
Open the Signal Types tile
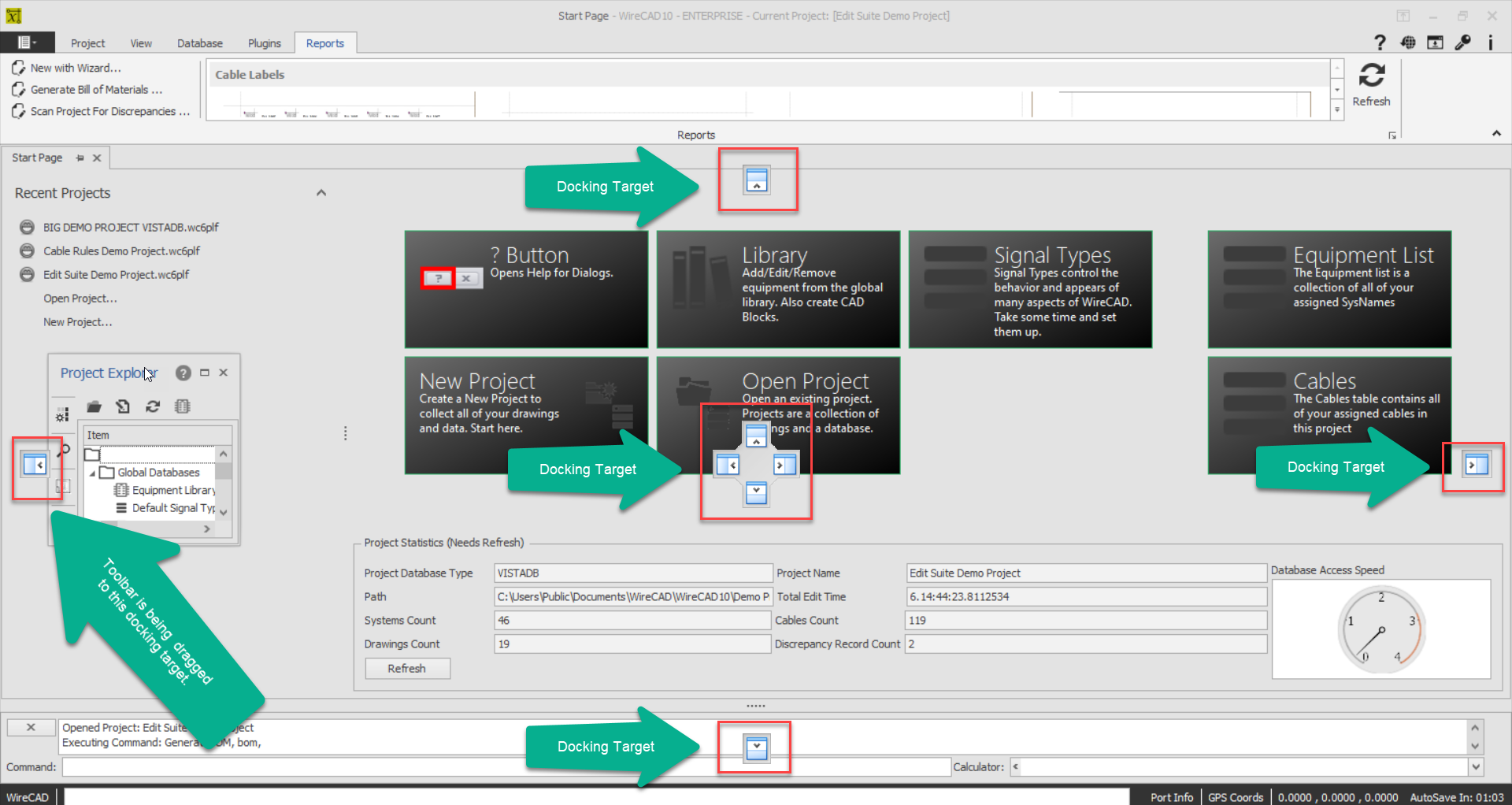[1030, 289]
